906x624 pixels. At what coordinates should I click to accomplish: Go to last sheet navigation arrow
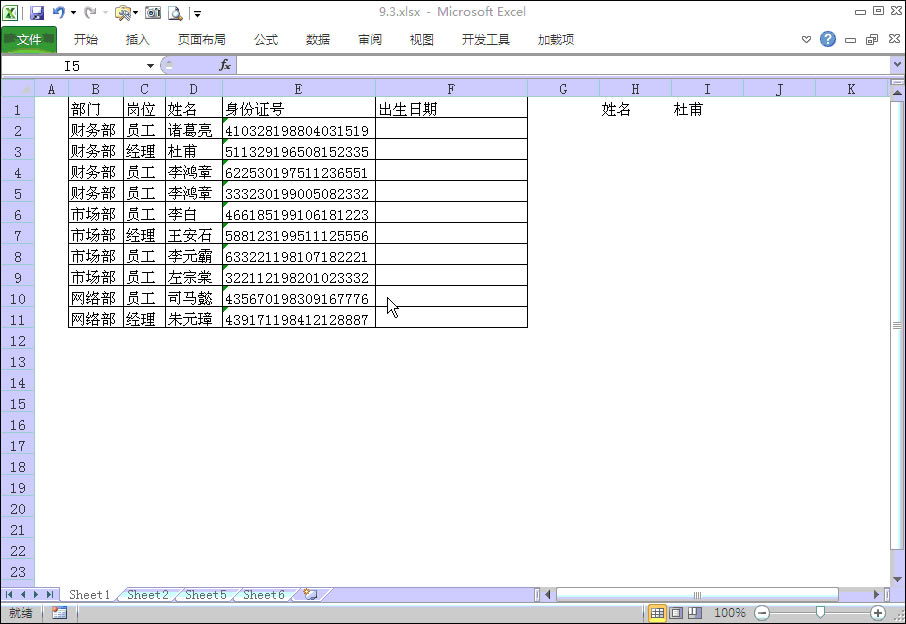(50, 595)
